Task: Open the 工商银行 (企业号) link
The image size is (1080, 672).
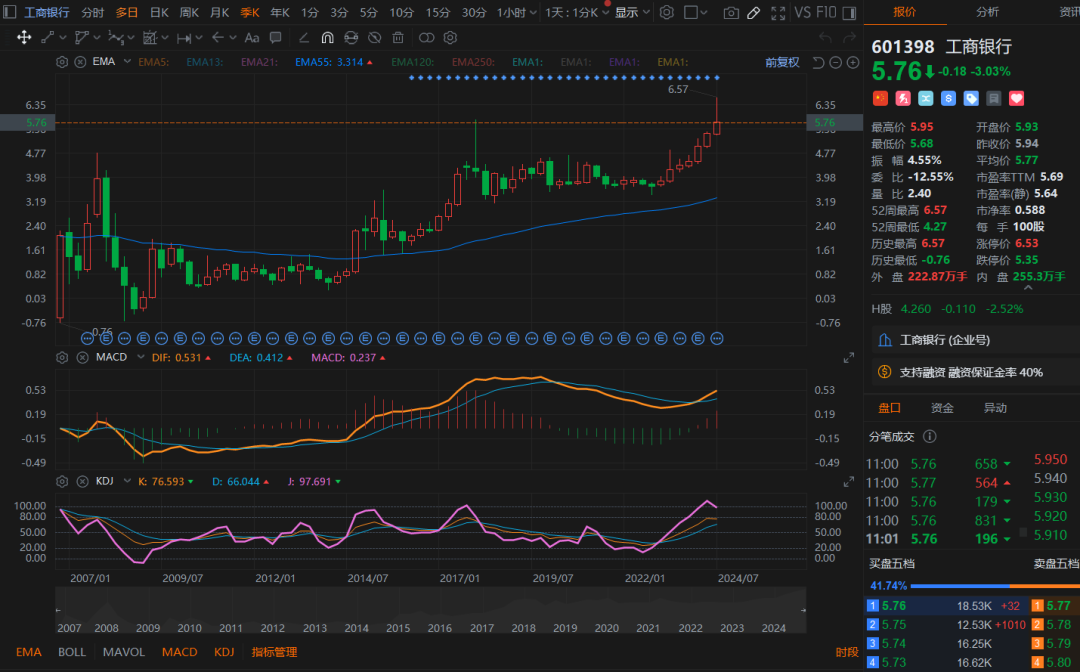Action: point(943,340)
